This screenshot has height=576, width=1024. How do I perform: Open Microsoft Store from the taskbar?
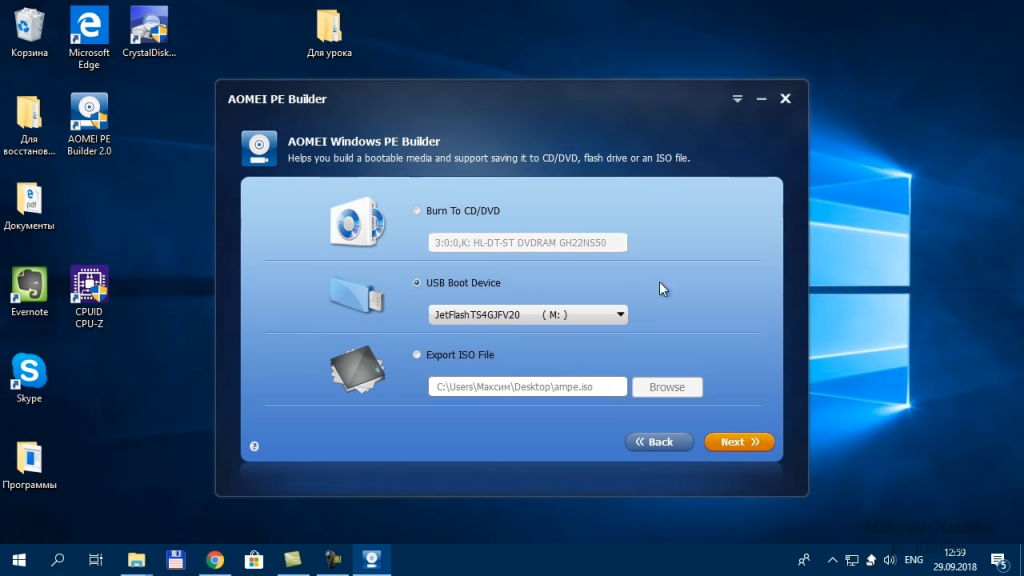click(253, 560)
